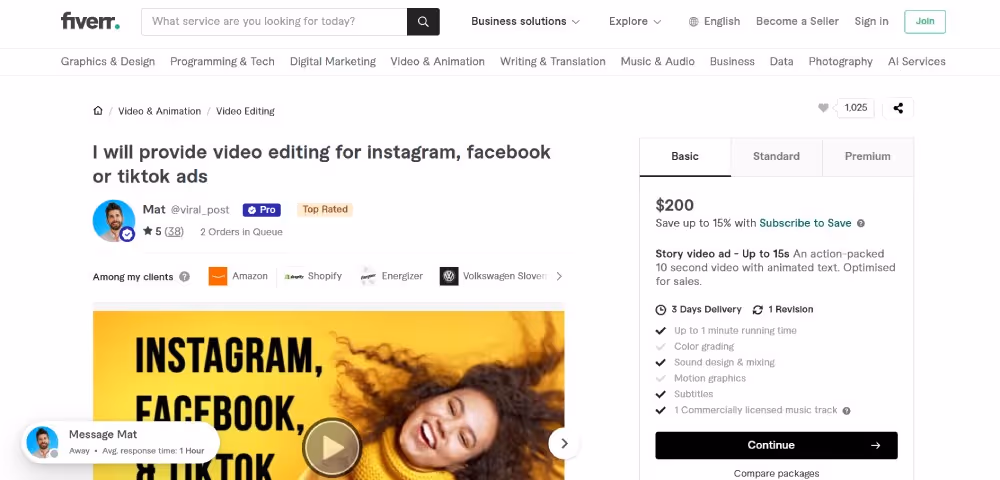
Task: Focus the service search input field
Action: (274, 22)
